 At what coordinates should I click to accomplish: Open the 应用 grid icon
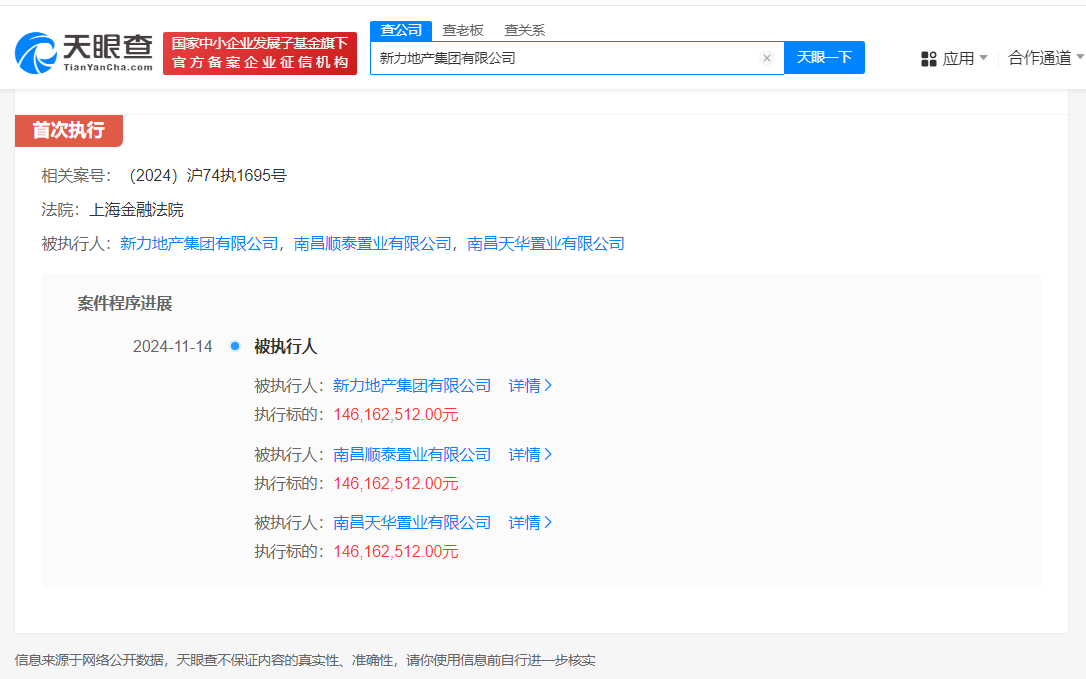coord(929,59)
